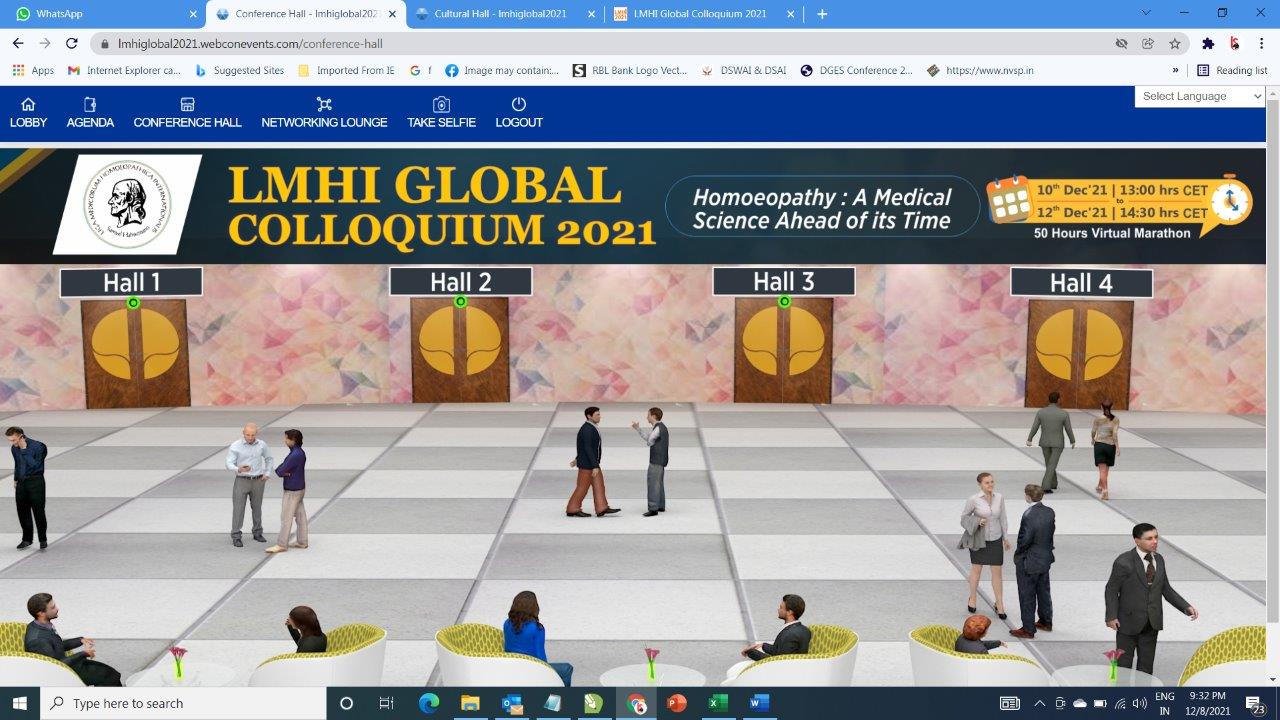The image size is (1280, 720).
Task: Open the https://www.nvsp.in bookmark
Action: 980,70
